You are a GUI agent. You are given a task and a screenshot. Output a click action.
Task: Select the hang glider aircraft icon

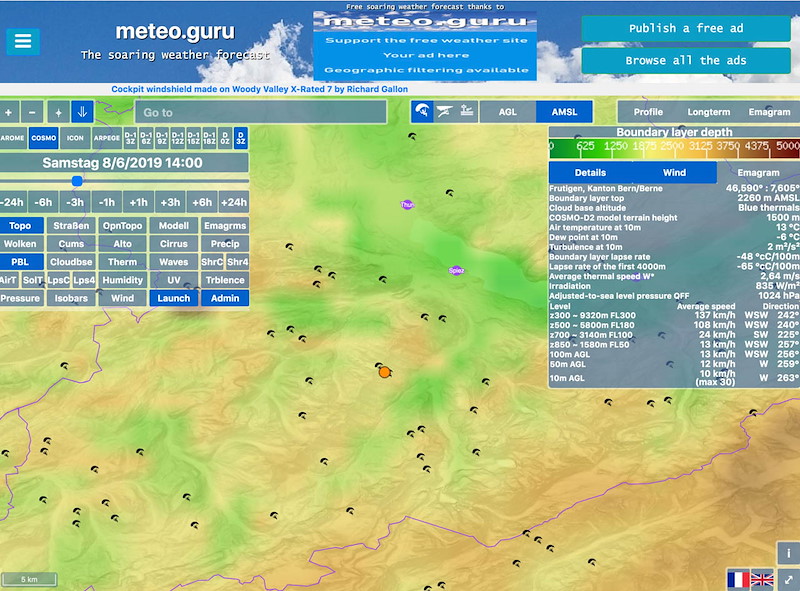[444, 111]
